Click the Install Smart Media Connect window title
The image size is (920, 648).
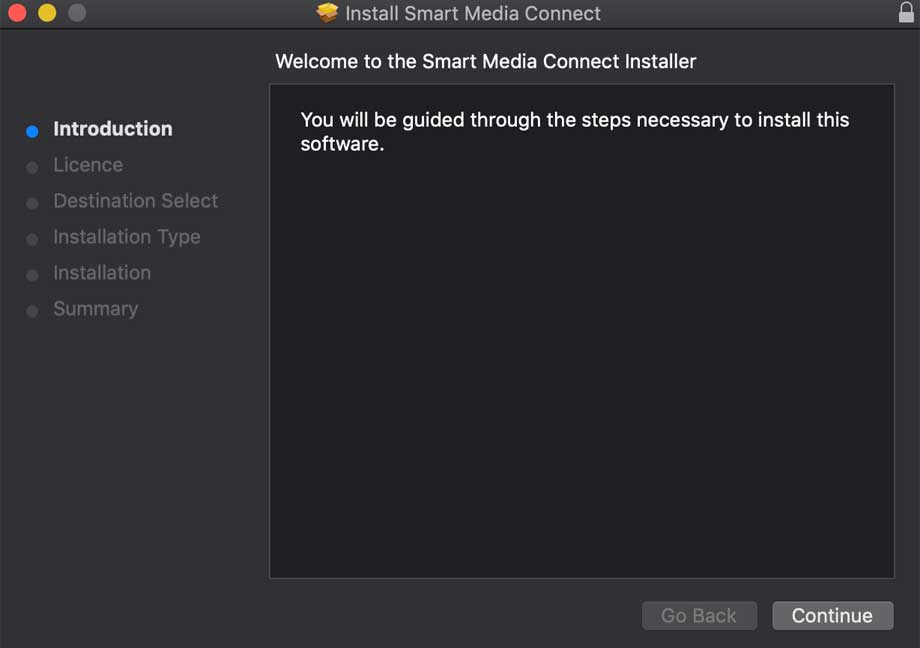[472, 13]
